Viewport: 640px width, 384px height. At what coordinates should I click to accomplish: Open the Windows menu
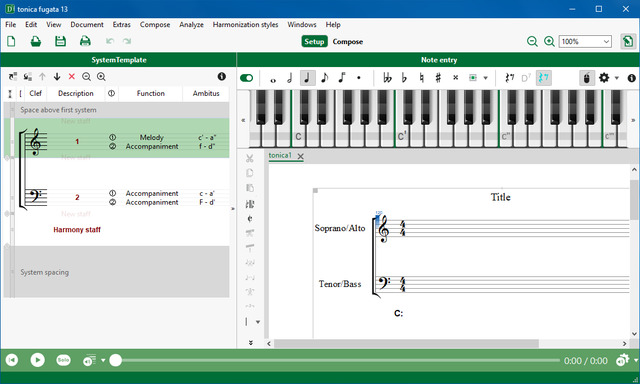click(x=302, y=24)
